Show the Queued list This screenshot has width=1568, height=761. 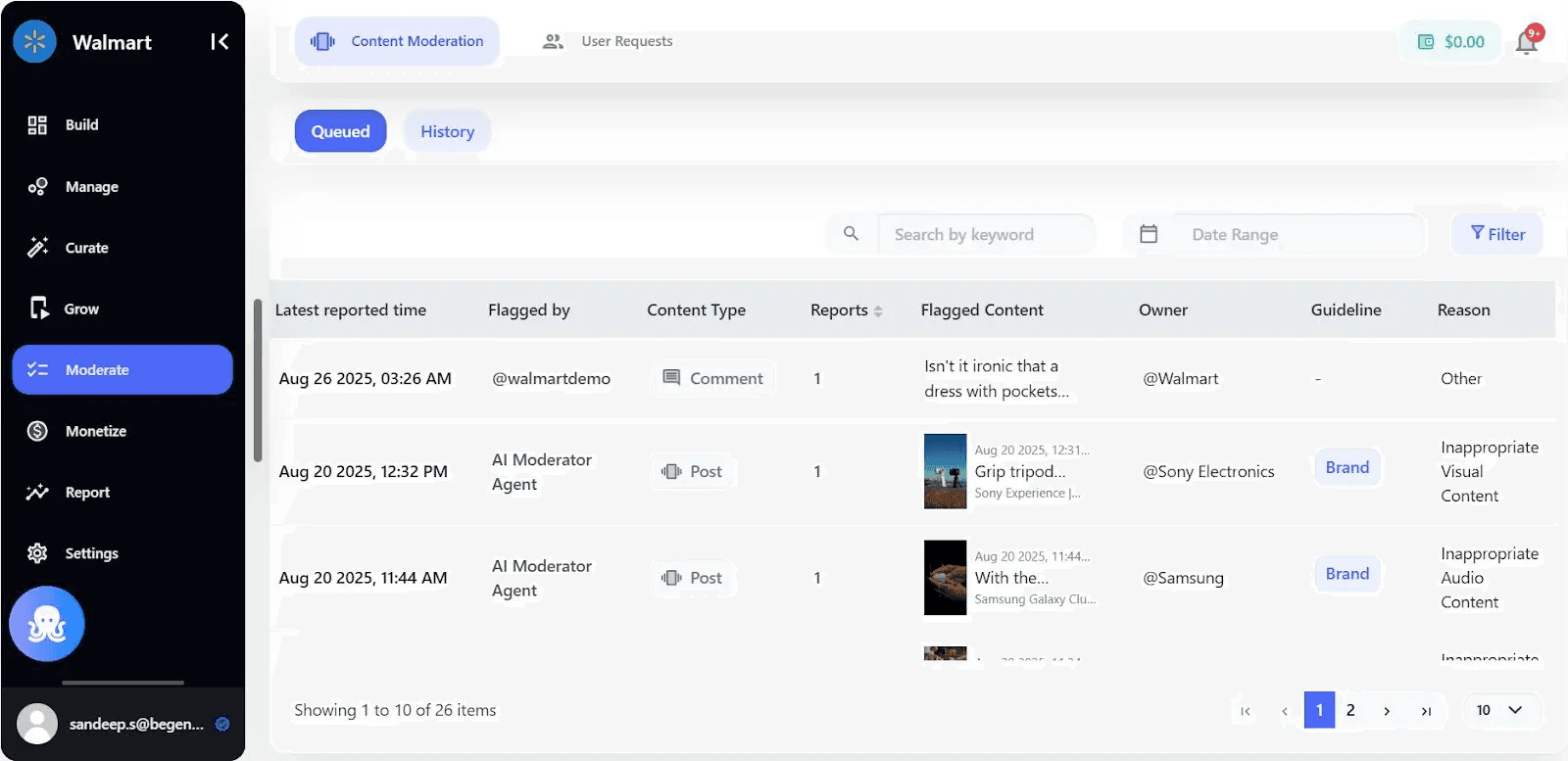click(340, 131)
